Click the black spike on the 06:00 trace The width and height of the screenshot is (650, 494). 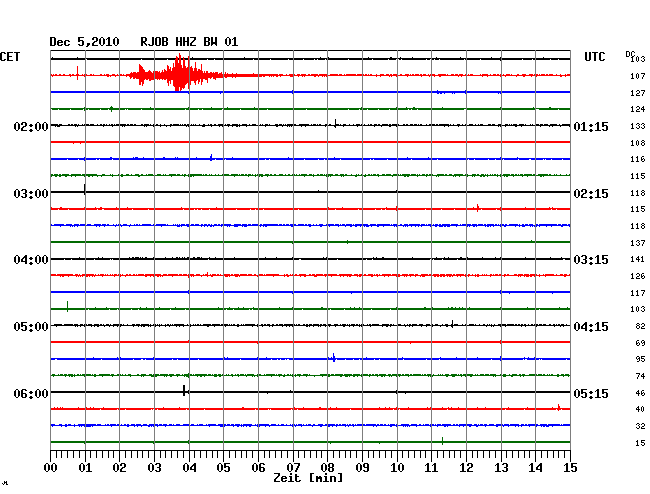(184, 390)
